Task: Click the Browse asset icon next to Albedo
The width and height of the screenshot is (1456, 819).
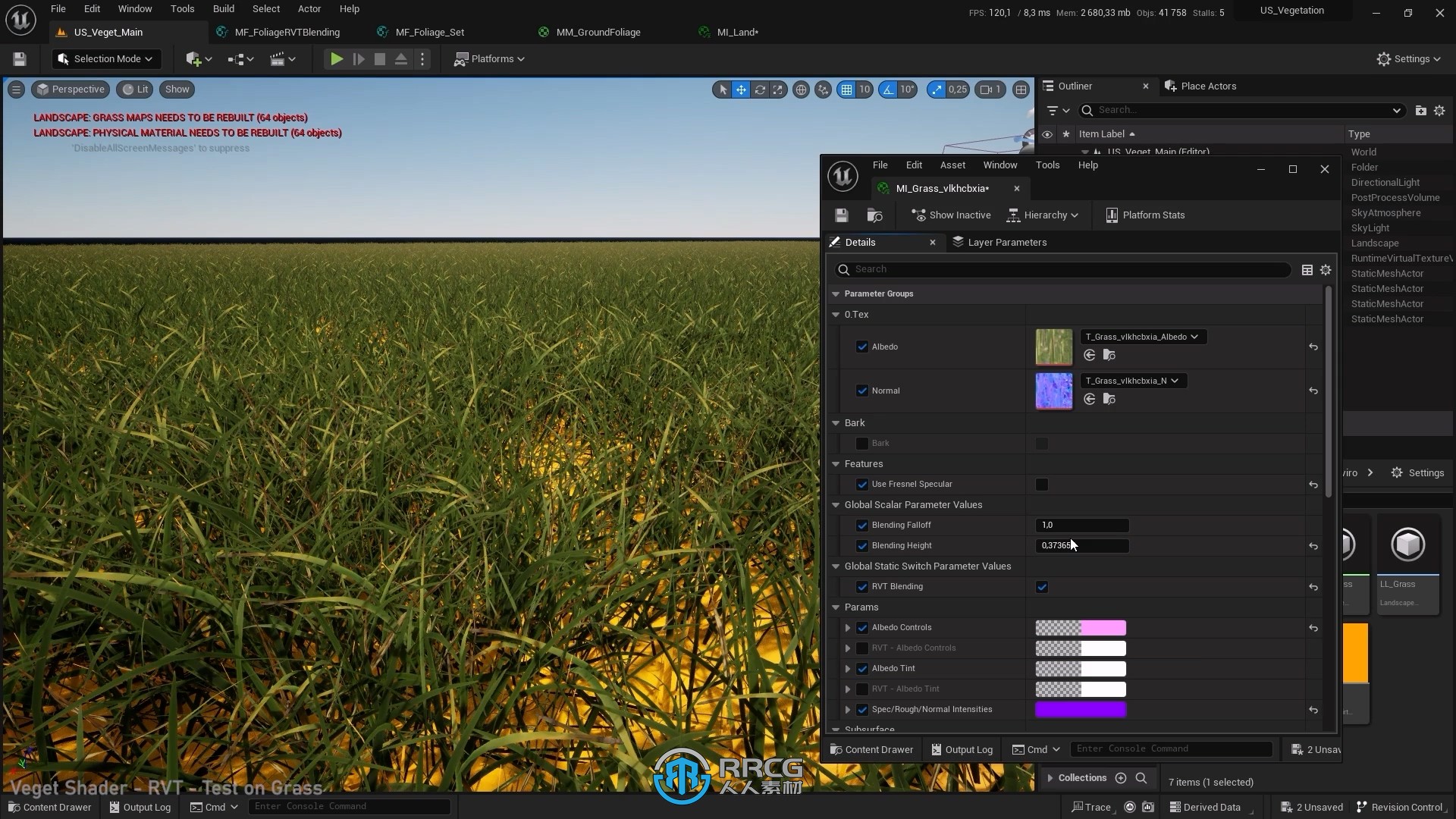Action: click(1109, 355)
